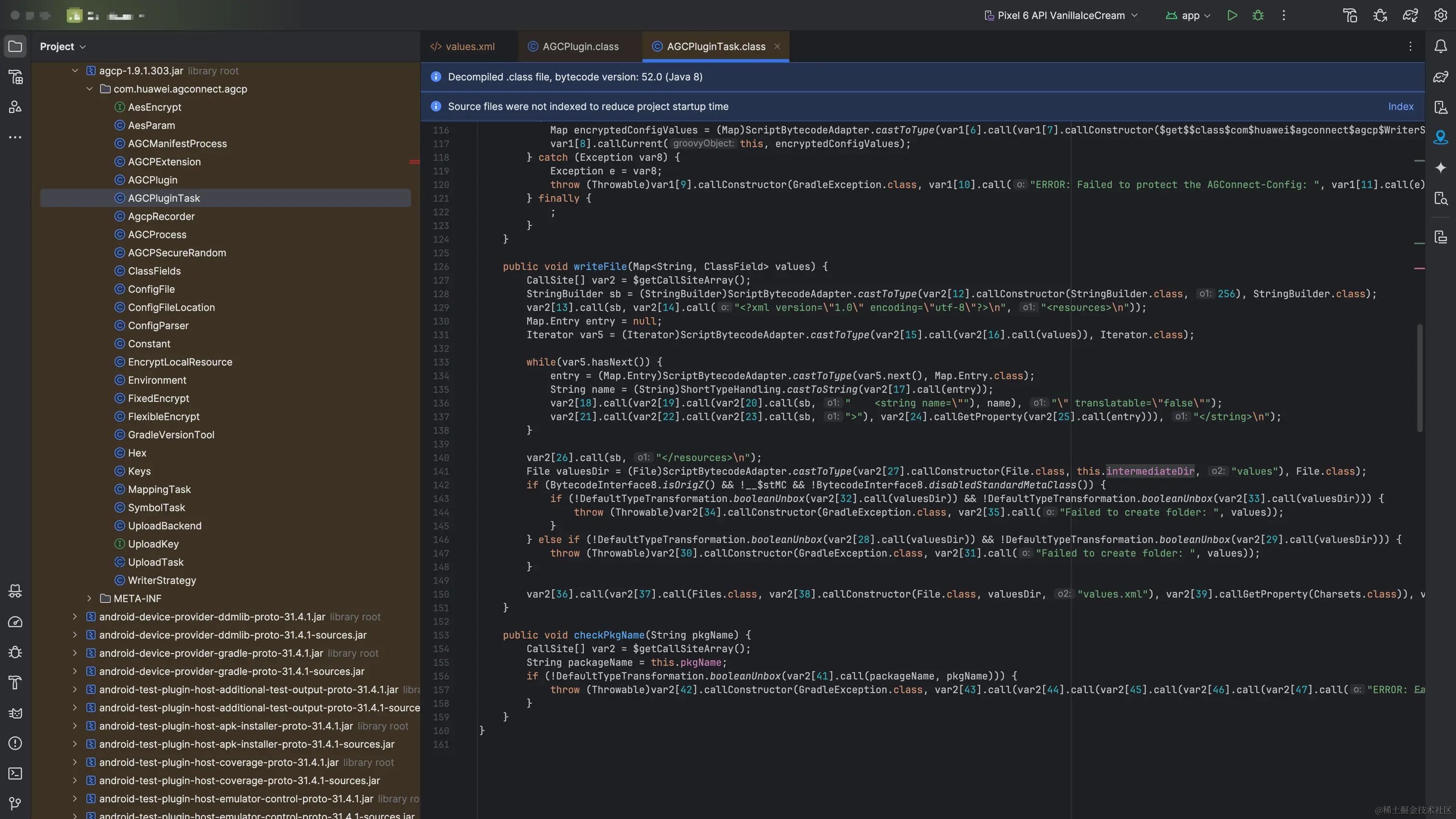Toggle the Project folder tool window
Image resolution: width=1456 pixels, height=819 pixels.
[15, 46]
